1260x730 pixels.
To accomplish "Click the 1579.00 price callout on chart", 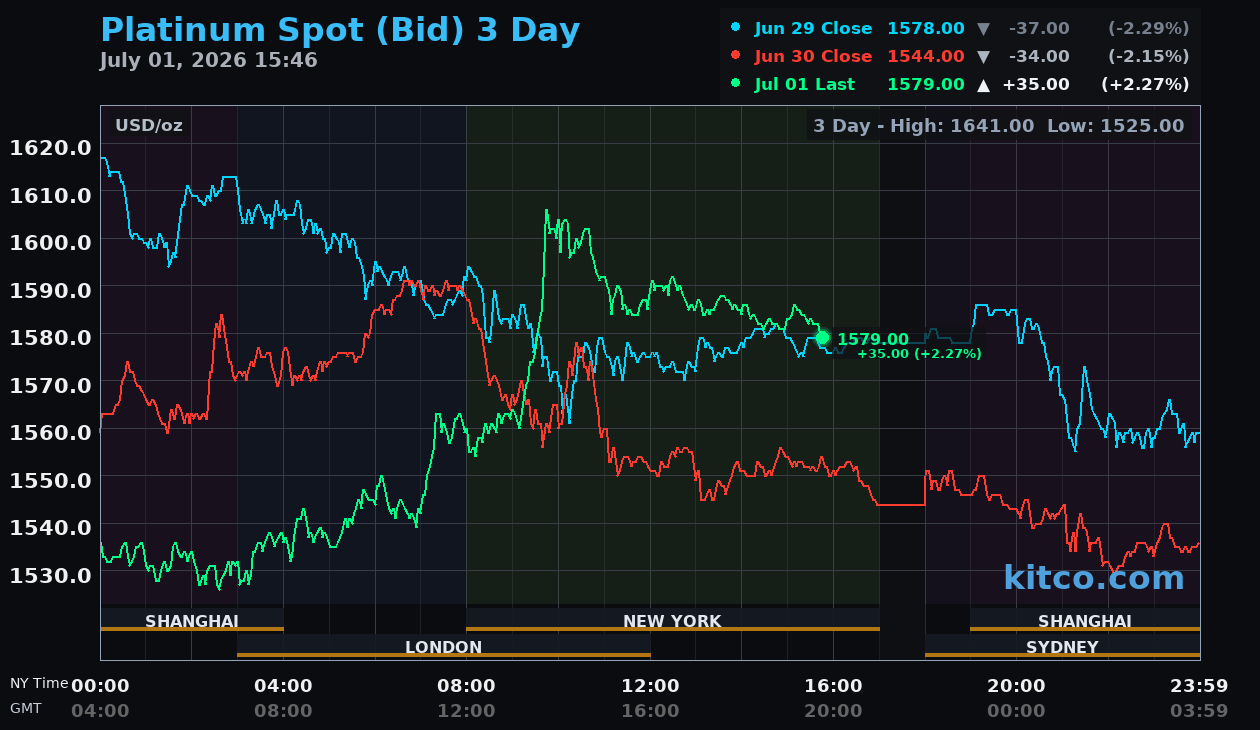I will 873,340.
